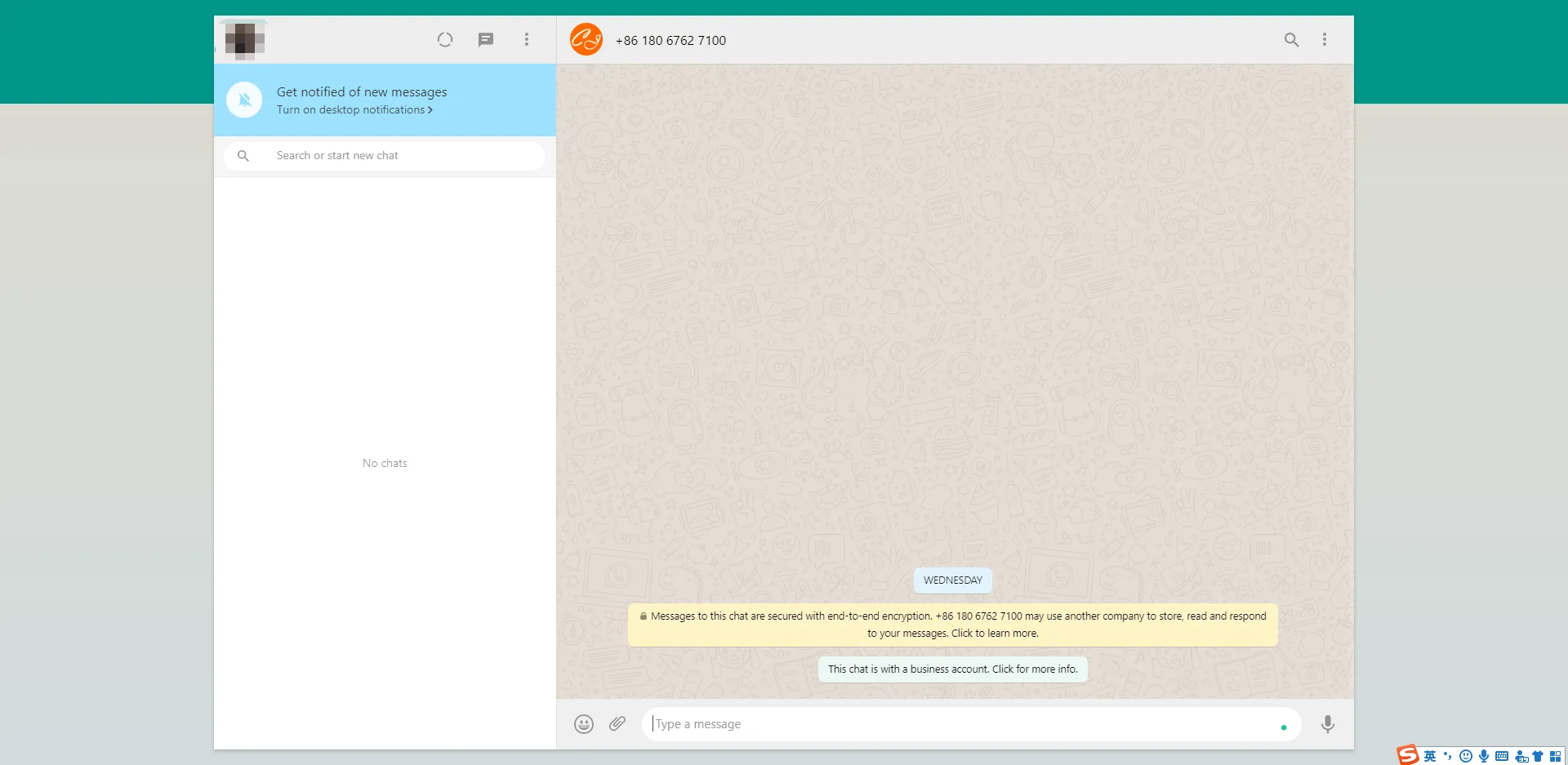This screenshot has height=765, width=1568.
Task: Toggle Sogou input language 英 indicator
Action: [x=1430, y=756]
